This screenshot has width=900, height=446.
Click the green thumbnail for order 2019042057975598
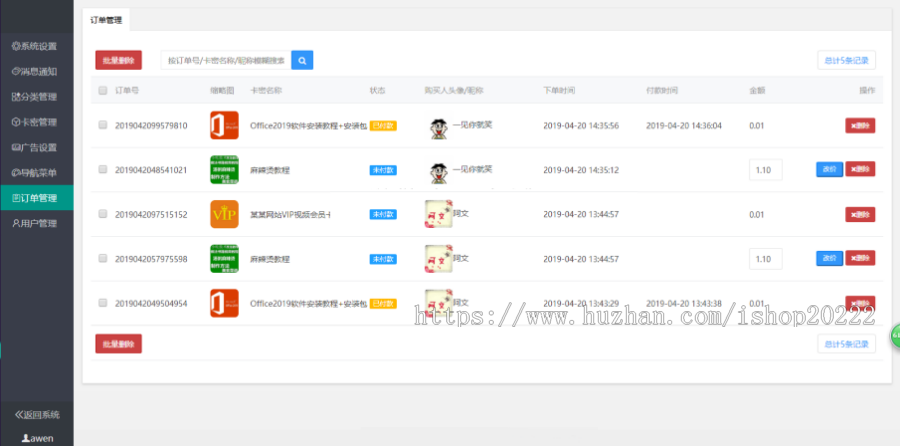click(x=224, y=259)
